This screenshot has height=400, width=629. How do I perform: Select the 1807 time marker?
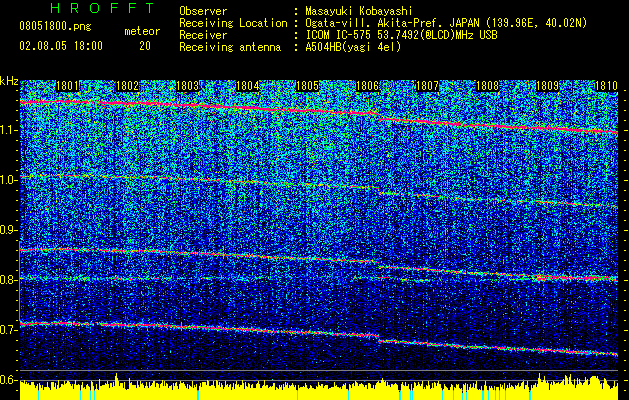pos(427,87)
